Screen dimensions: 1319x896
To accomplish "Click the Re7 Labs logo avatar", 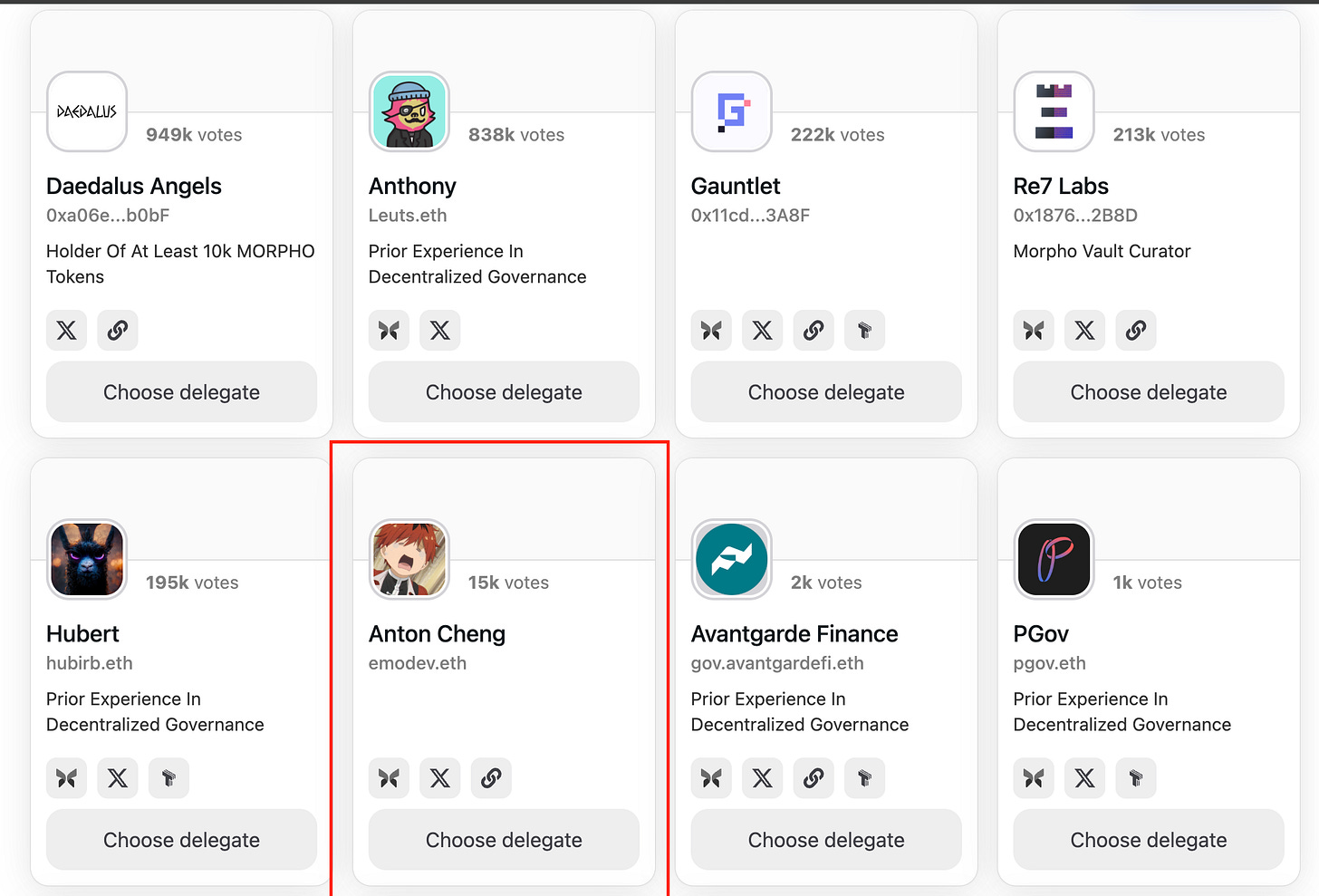I will click(x=1054, y=111).
